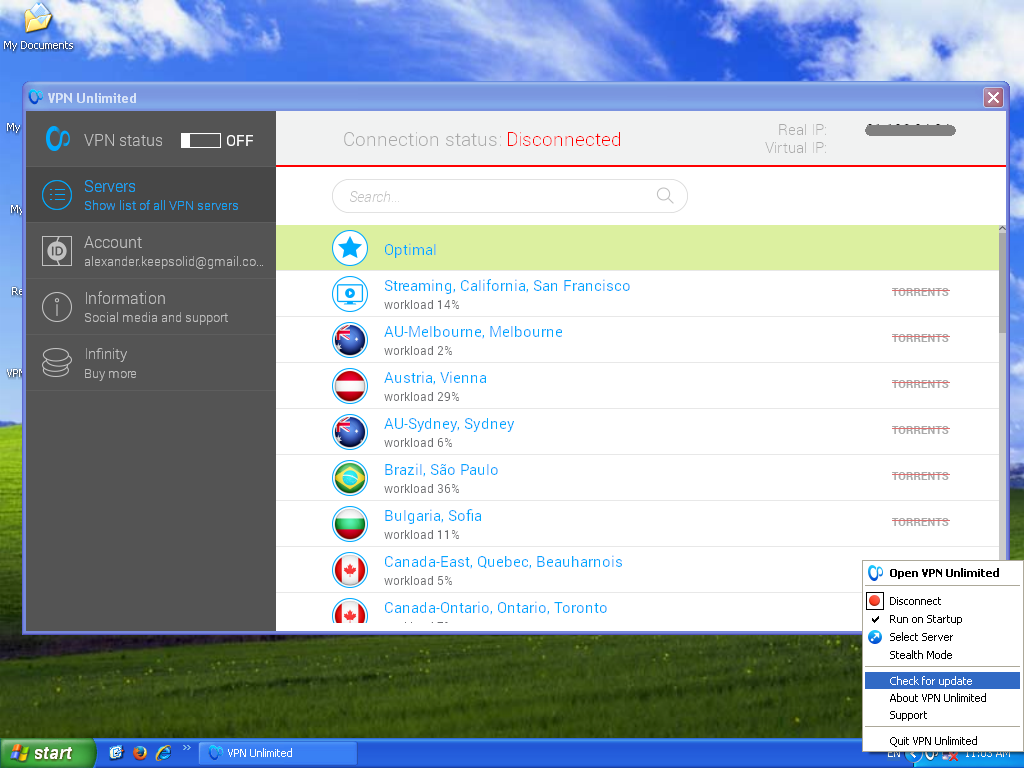Click the Brazil flag icon

pos(350,478)
